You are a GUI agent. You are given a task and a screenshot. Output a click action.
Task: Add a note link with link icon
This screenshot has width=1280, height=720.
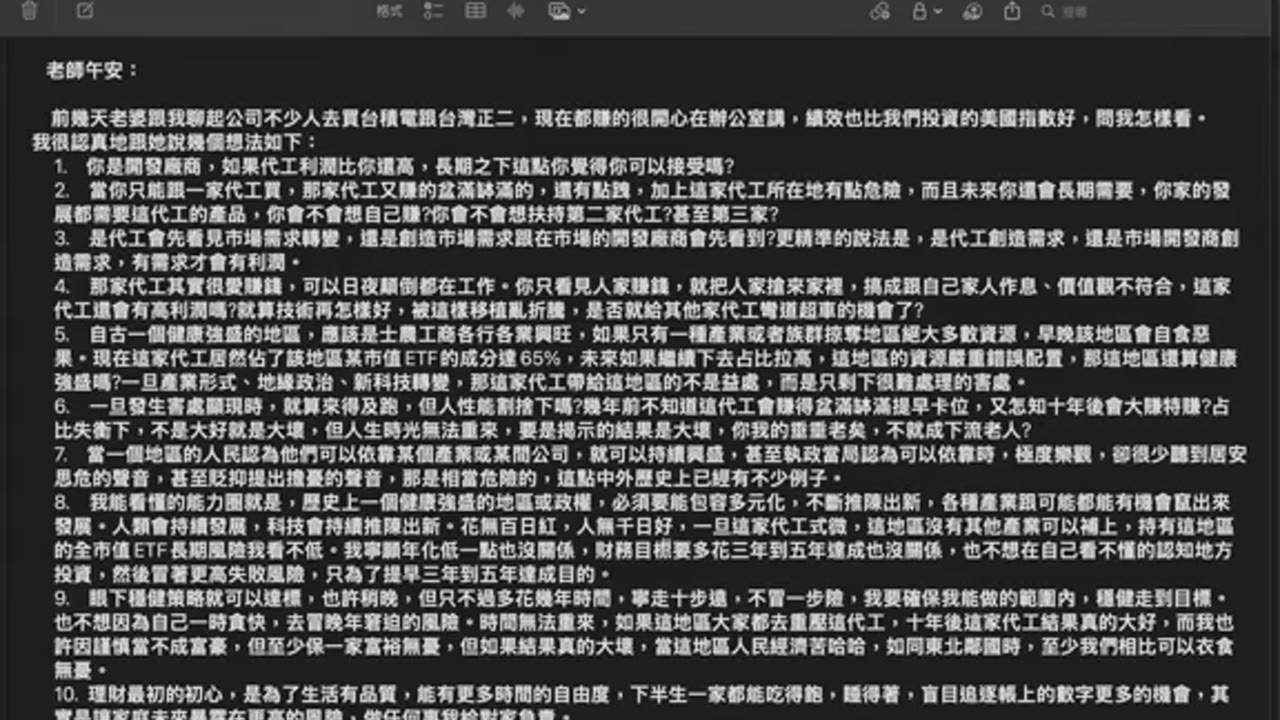(x=880, y=11)
